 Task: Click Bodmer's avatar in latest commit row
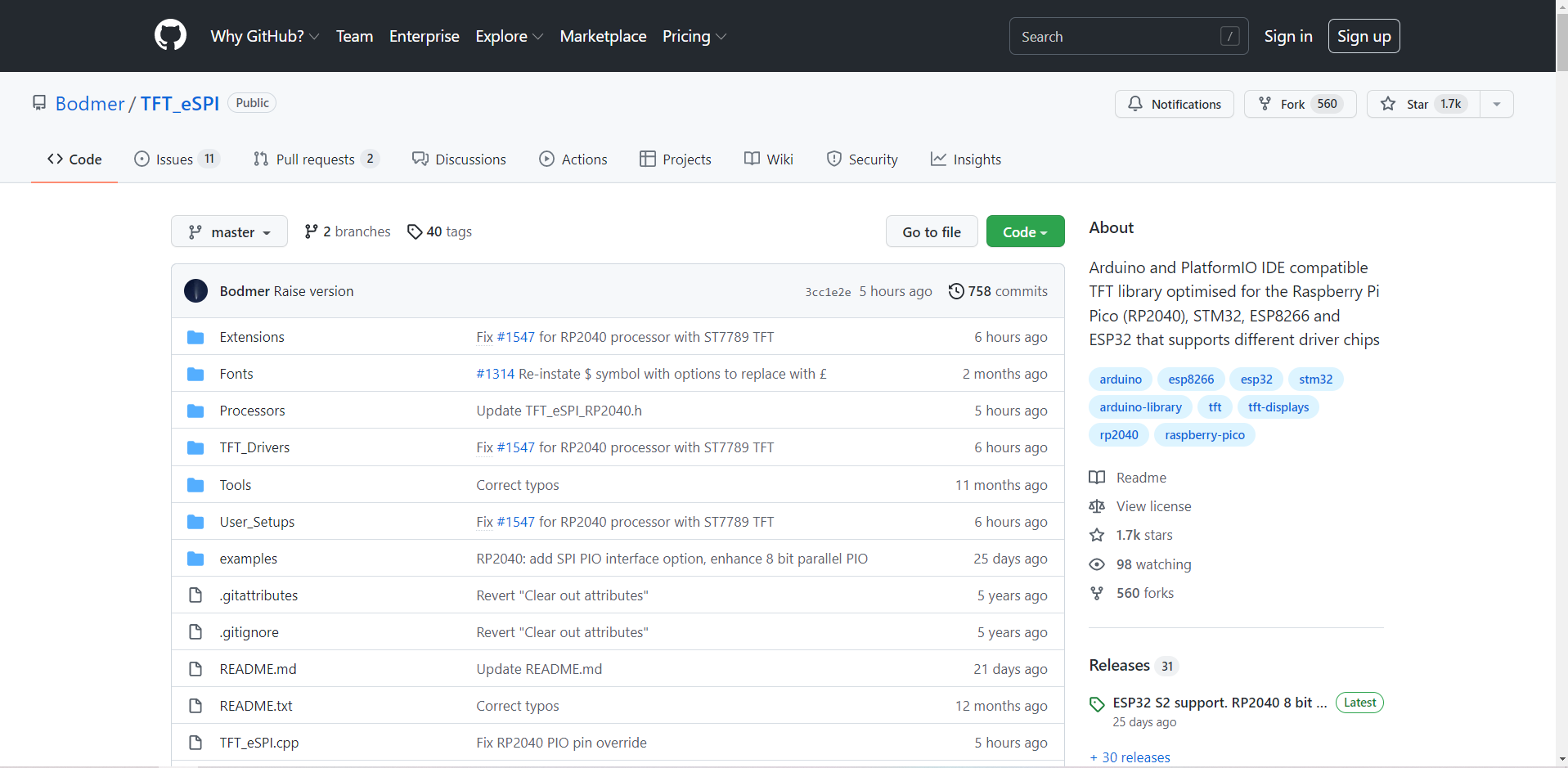(x=195, y=291)
